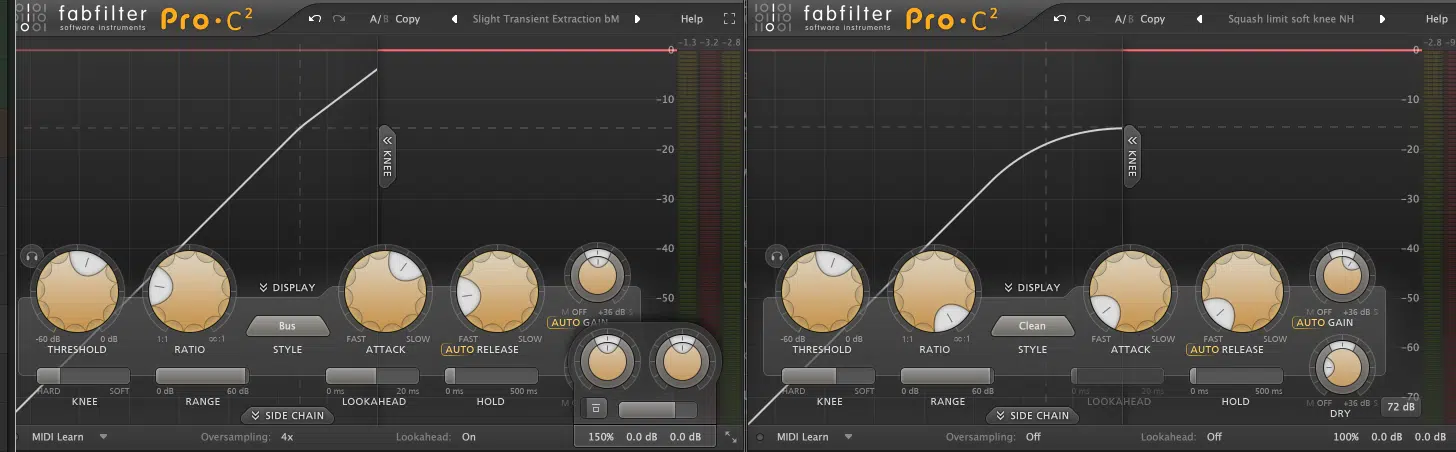The height and width of the screenshot is (452, 1456).
Task: Click redo arrow in right Pro-C 2
Action: click(x=1084, y=19)
